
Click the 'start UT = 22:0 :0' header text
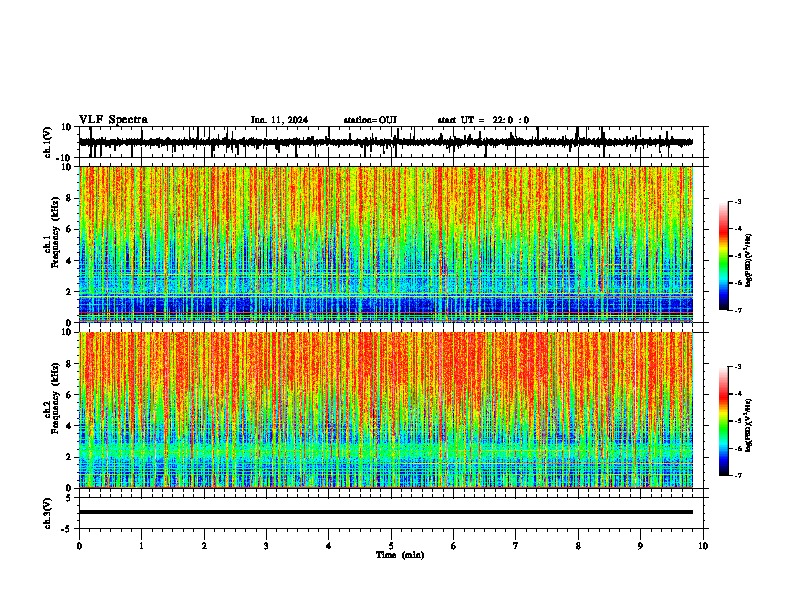point(483,120)
